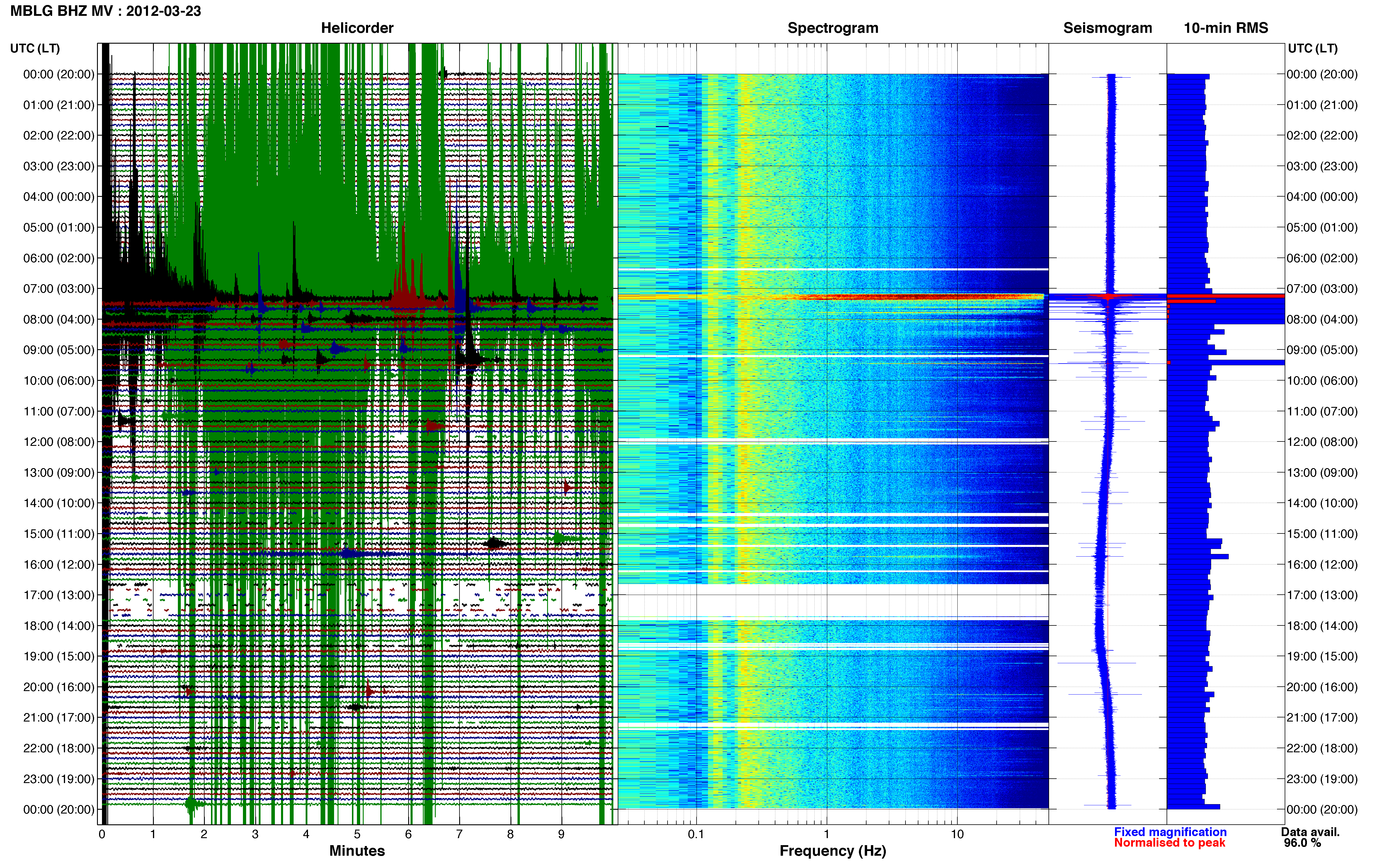
Task: Click the left '04:00 (00:00)' time label
Action: (x=59, y=197)
